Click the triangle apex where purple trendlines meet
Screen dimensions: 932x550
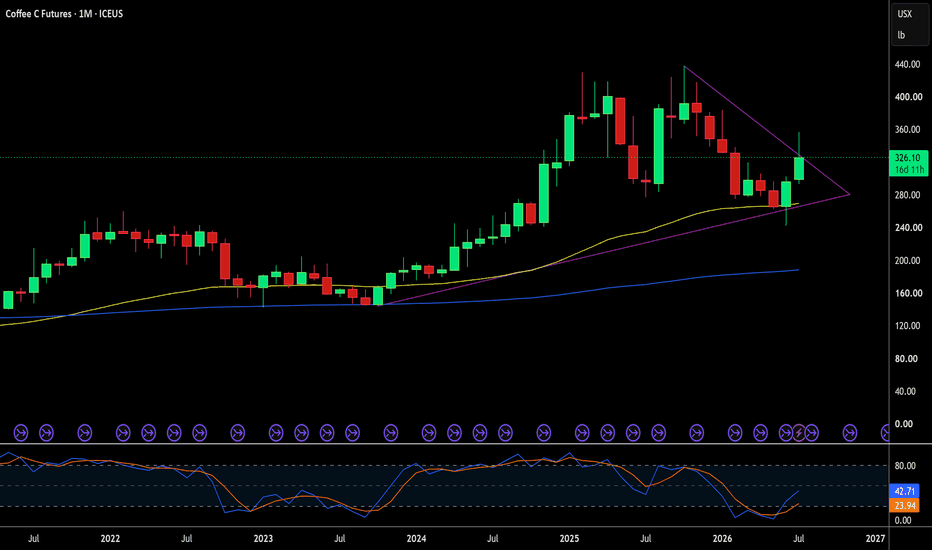[849, 194]
